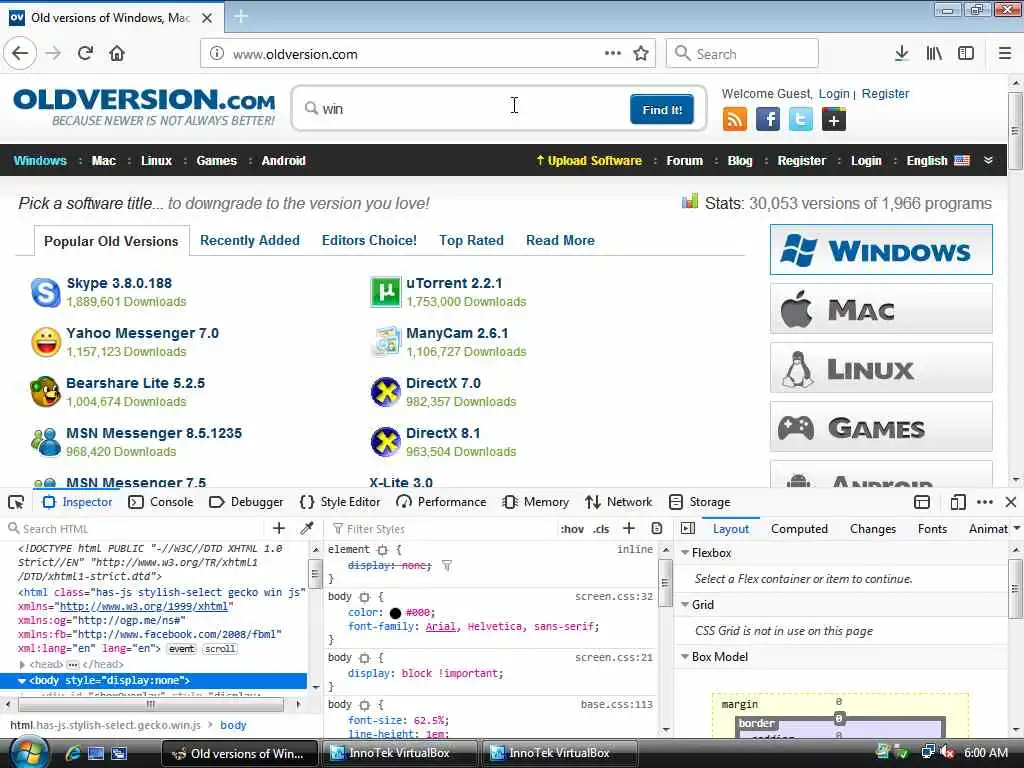Open English language selector

[938, 161]
